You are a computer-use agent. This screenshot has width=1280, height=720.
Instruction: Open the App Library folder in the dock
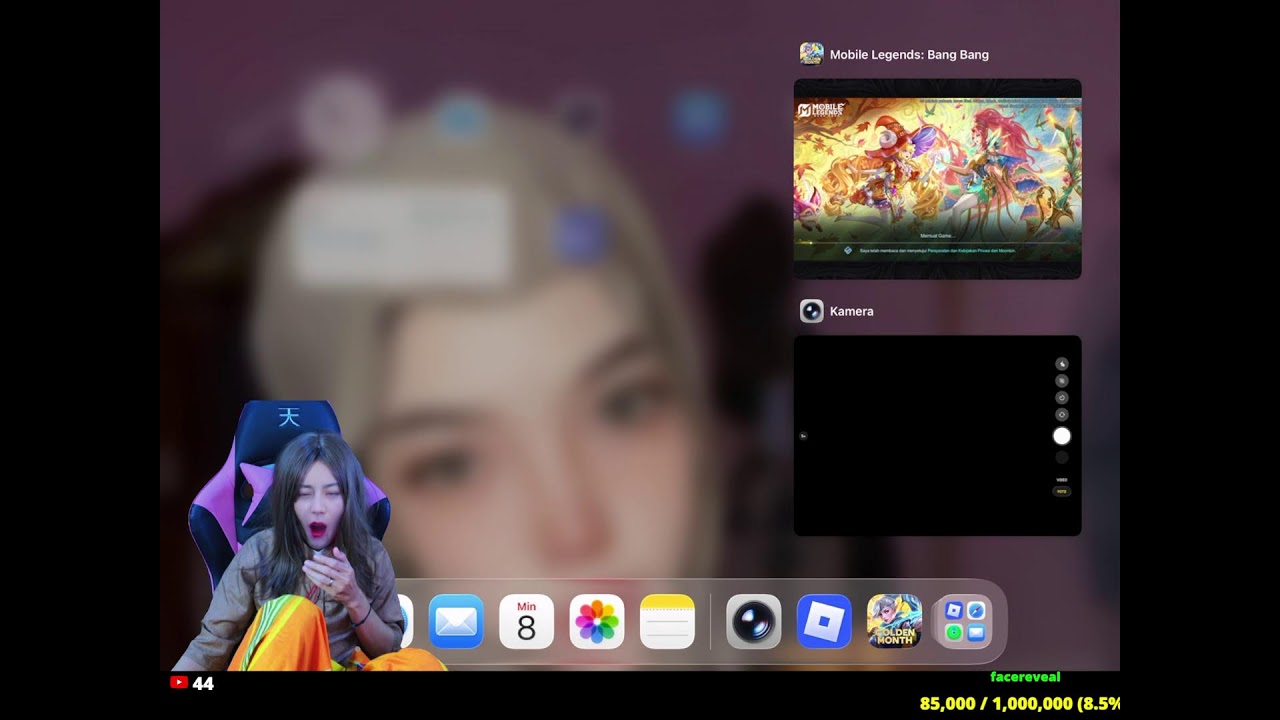point(964,621)
